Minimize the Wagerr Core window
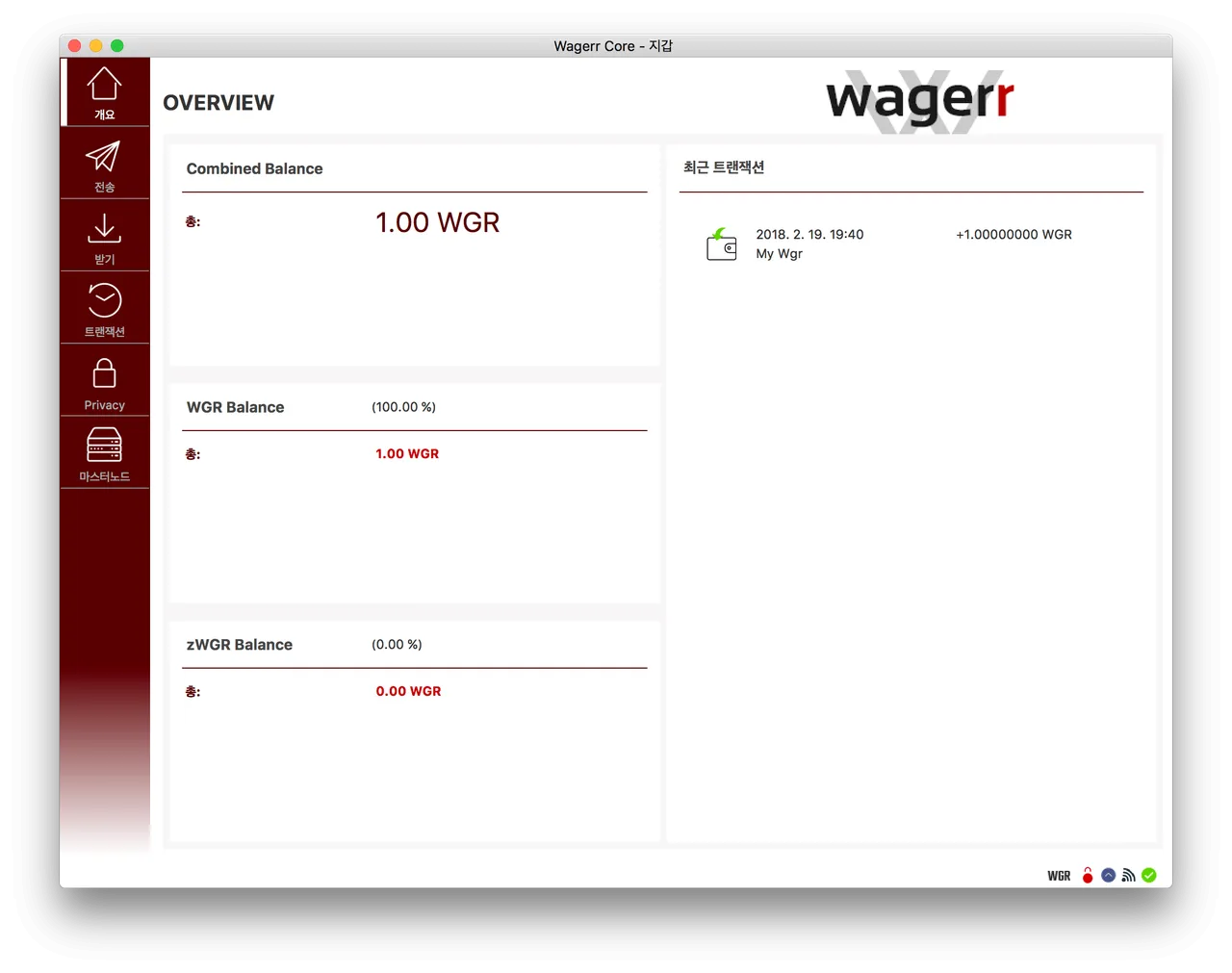 pyautogui.click(x=96, y=45)
